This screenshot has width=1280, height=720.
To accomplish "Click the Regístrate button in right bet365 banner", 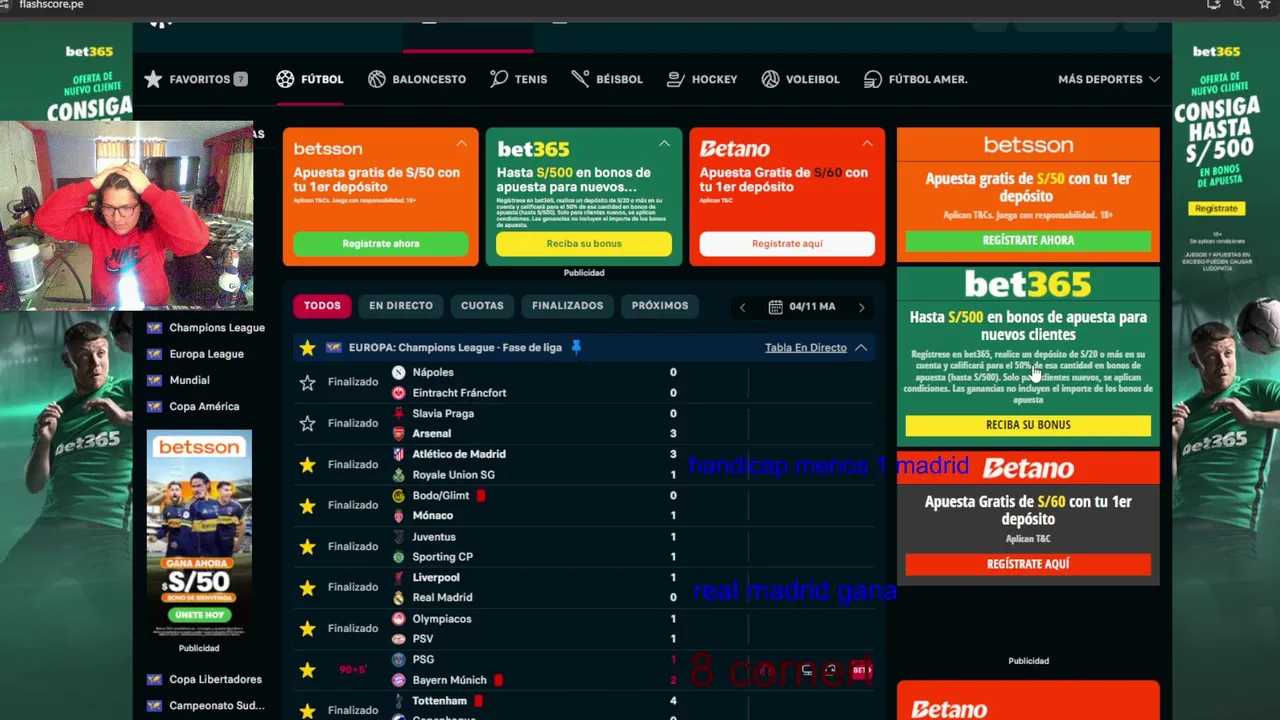I will point(1216,208).
